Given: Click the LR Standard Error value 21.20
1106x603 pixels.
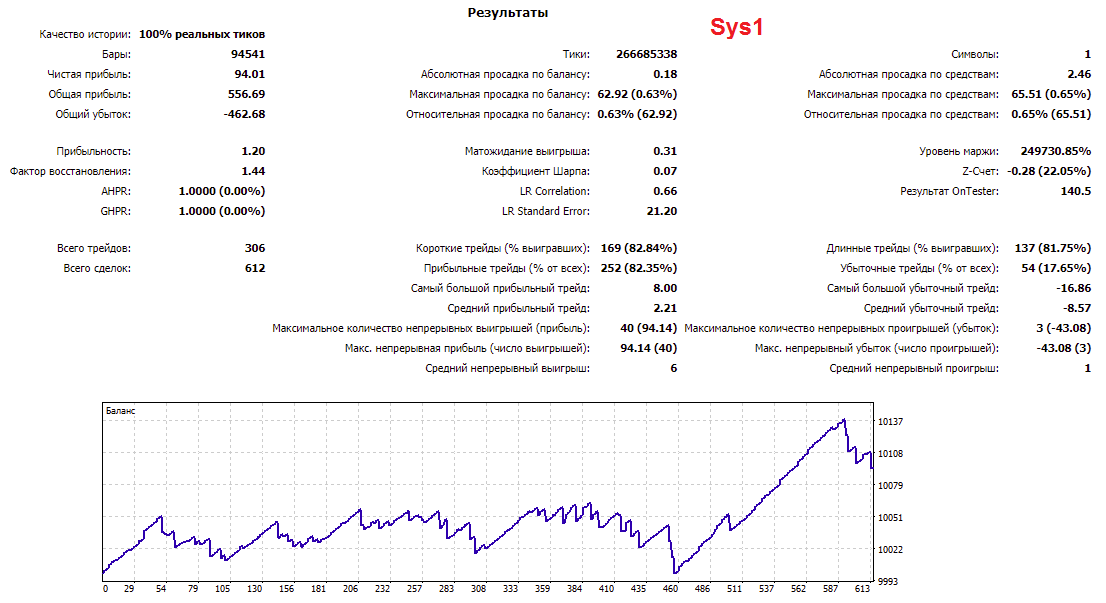Looking at the screenshot, I should point(662,211).
